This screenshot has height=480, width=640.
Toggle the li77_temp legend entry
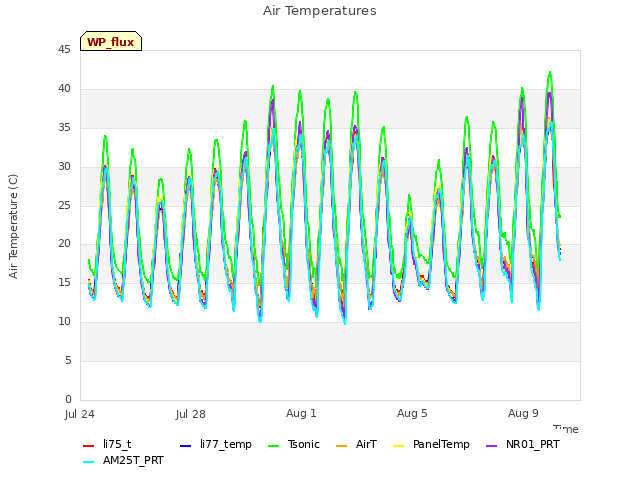[x=216, y=444]
